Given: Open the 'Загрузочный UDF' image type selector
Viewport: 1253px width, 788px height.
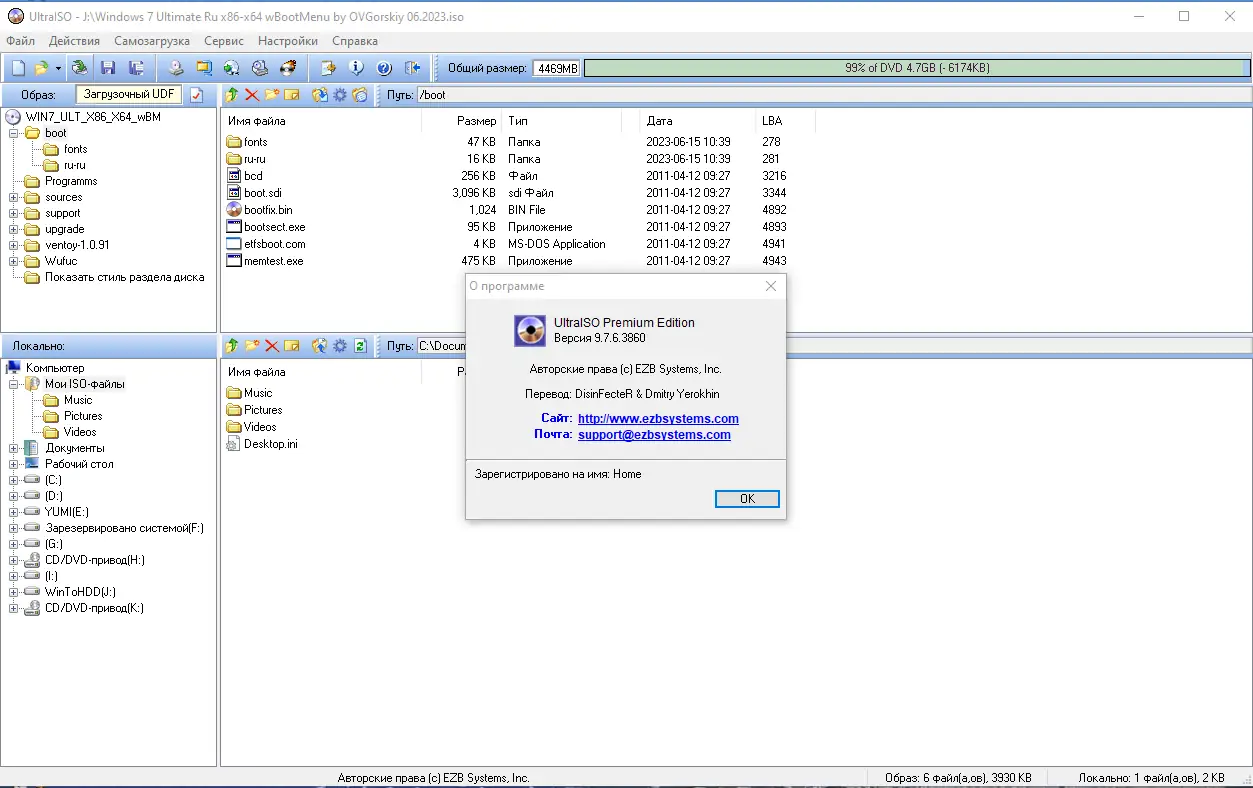Looking at the screenshot, I should (x=128, y=94).
